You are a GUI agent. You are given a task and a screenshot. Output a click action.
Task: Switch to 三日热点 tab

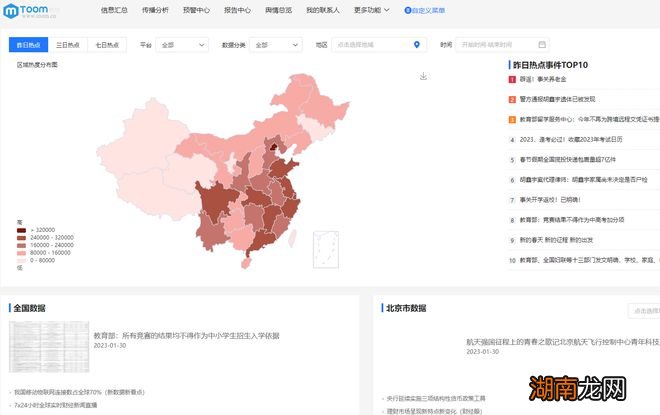(x=68, y=45)
